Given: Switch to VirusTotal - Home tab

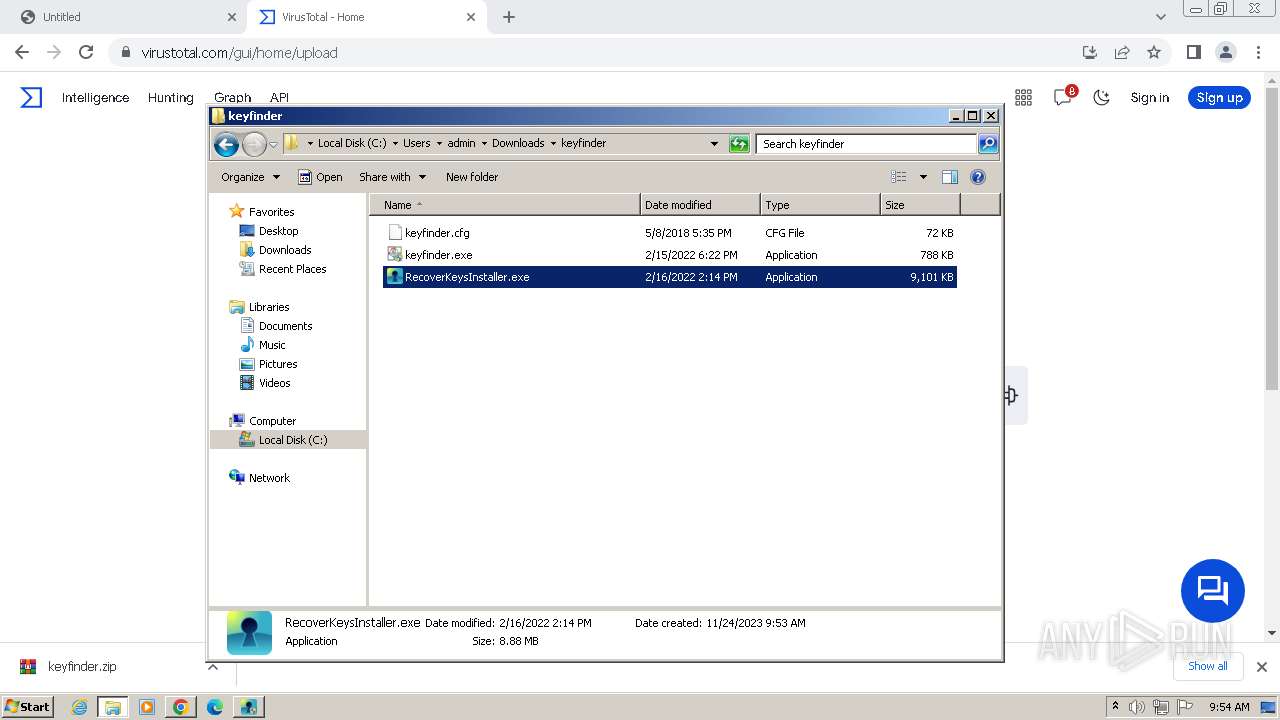Looking at the screenshot, I should click(x=366, y=17).
